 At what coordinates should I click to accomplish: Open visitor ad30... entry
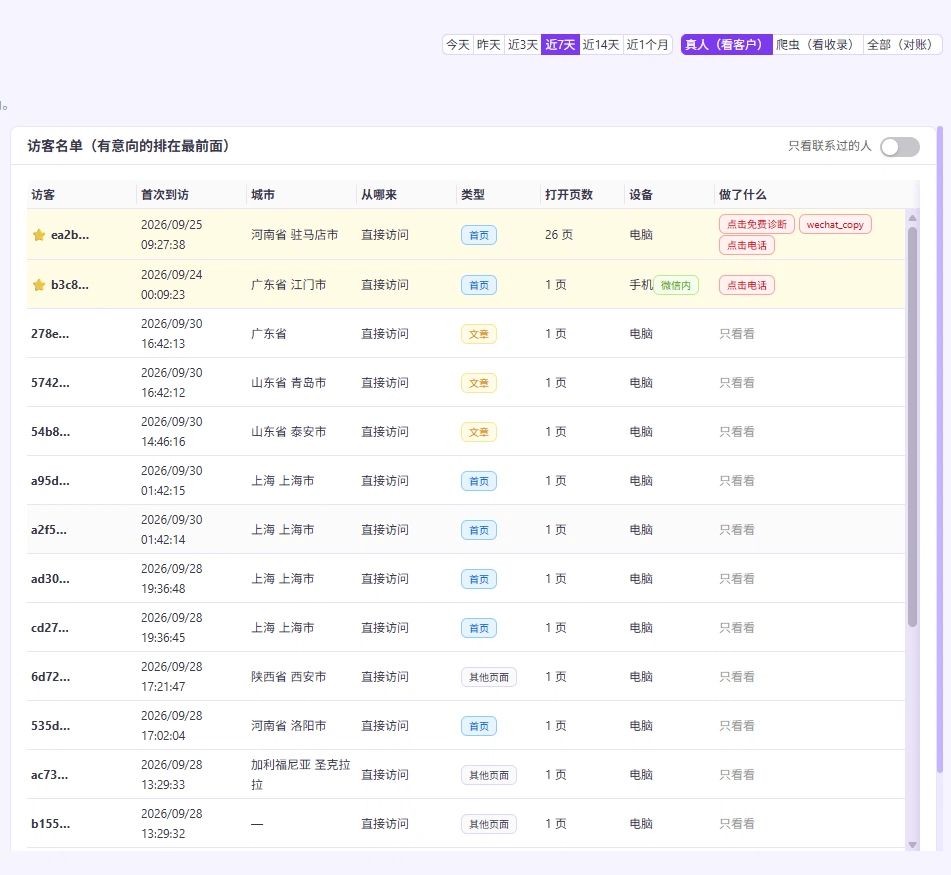point(50,578)
